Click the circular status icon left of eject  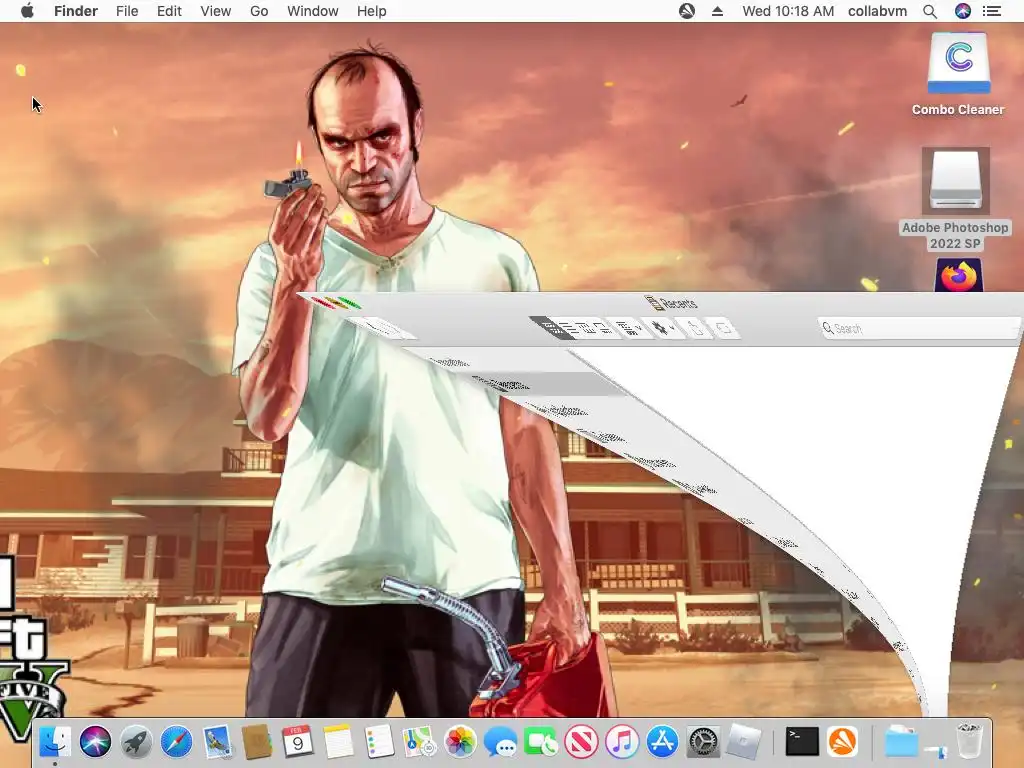[x=686, y=10]
